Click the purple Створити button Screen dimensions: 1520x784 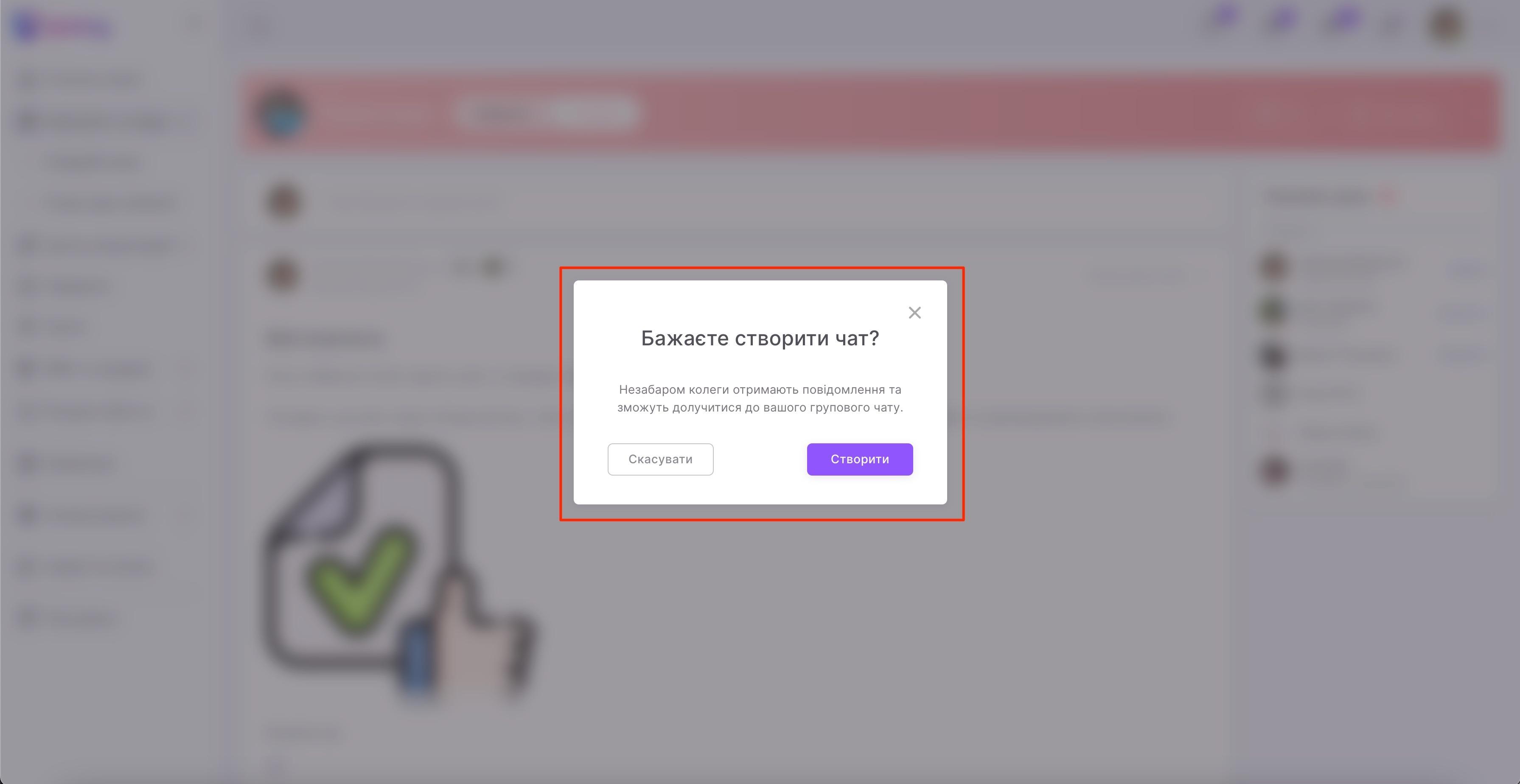coord(860,459)
